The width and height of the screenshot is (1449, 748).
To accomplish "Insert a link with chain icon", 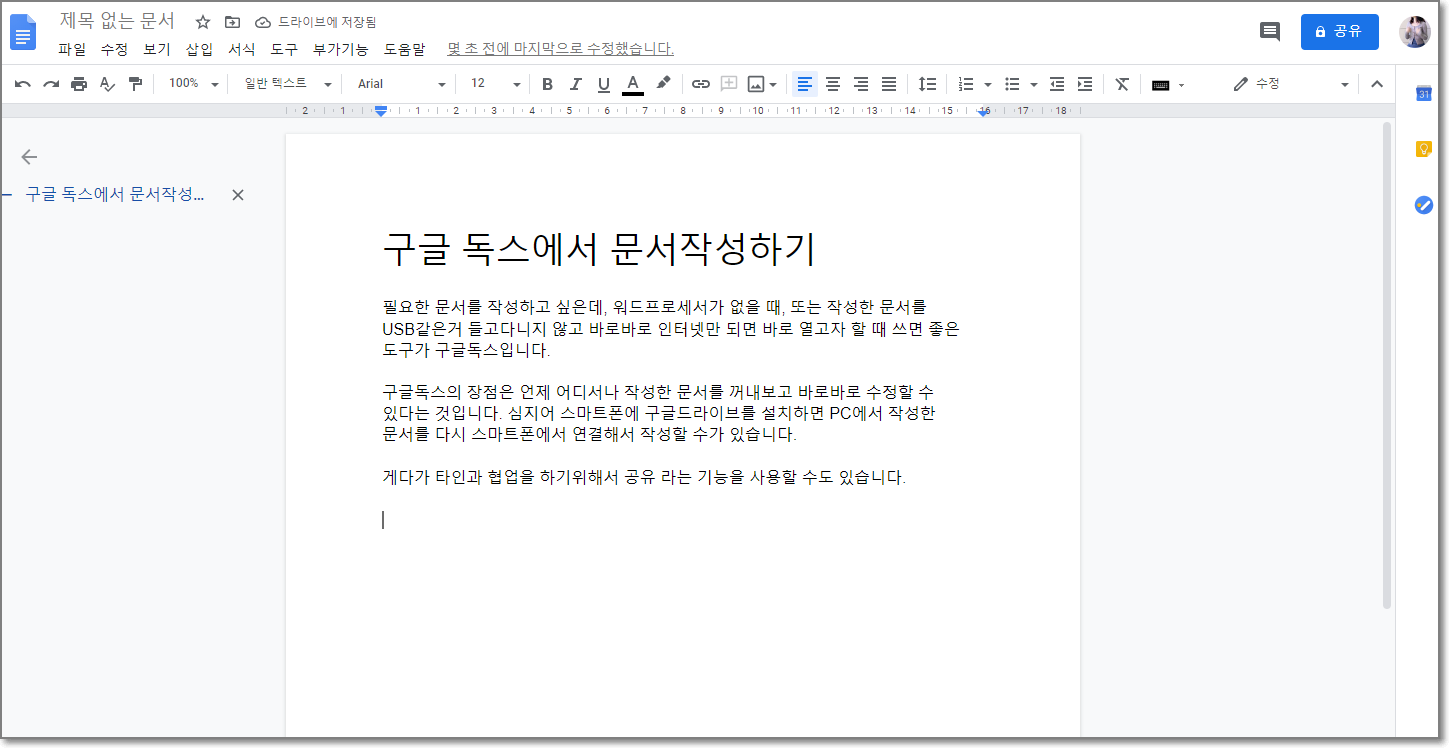I will tap(701, 84).
